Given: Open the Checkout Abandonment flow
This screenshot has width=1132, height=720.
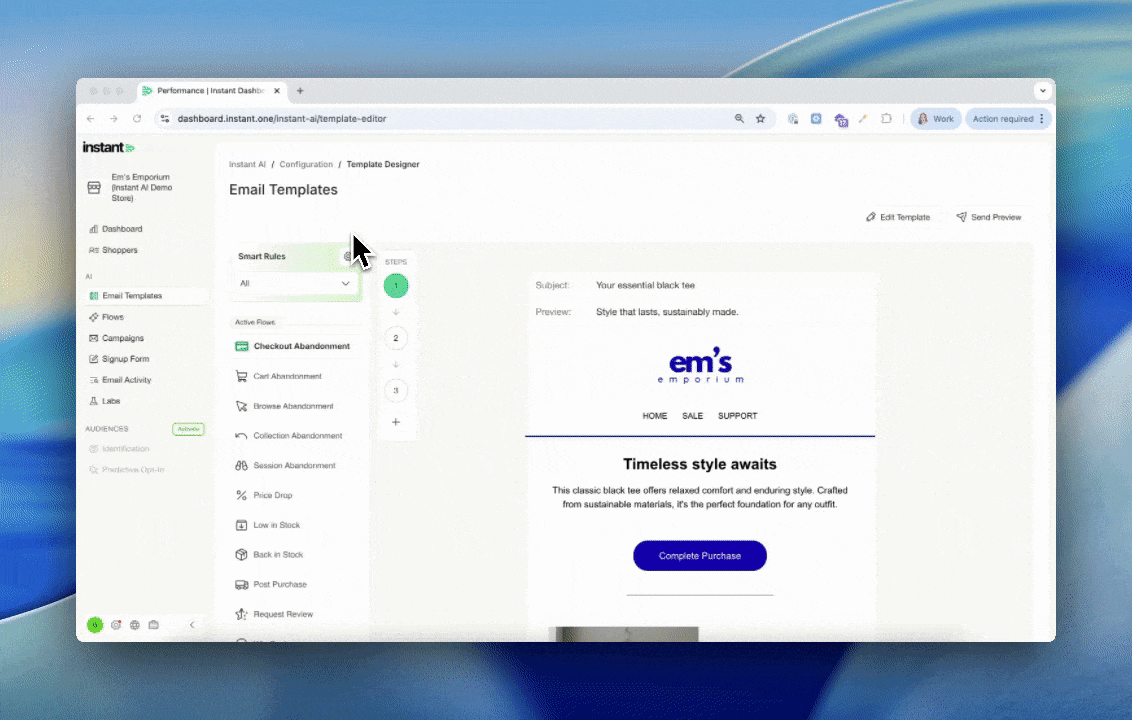Looking at the screenshot, I should point(300,347).
